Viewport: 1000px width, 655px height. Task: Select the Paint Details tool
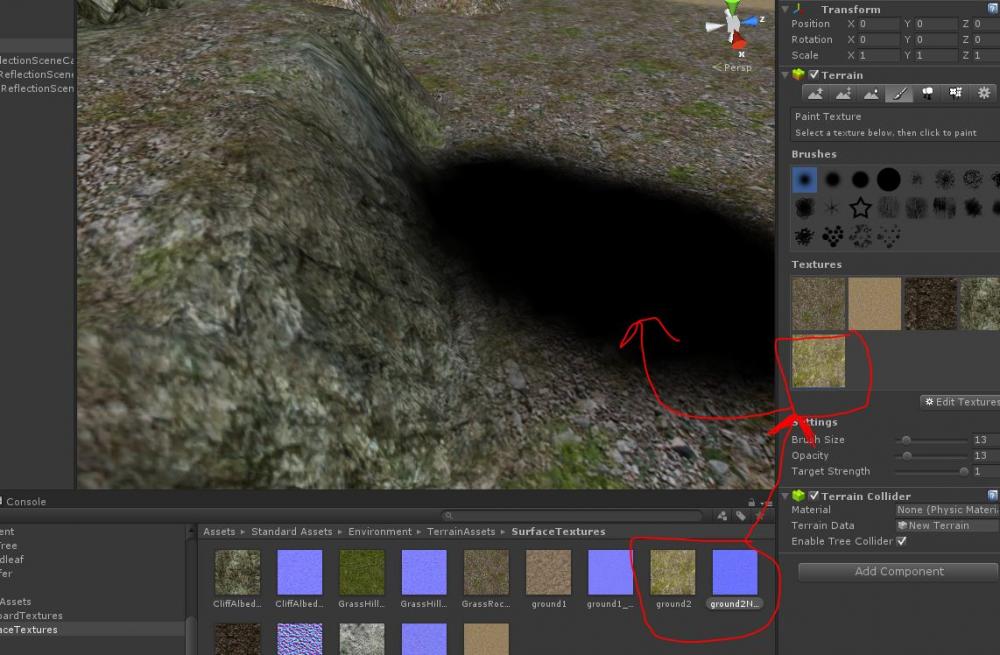tap(956, 93)
